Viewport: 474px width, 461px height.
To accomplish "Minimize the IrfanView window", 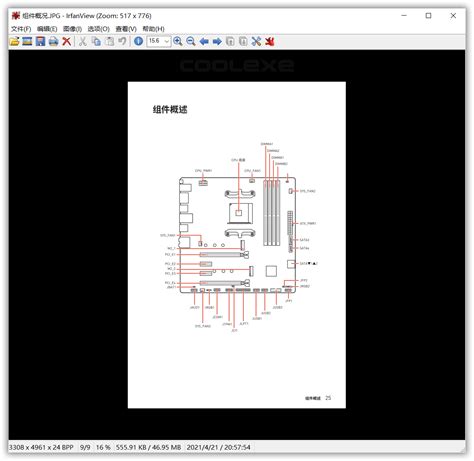I will coord(404,16).
